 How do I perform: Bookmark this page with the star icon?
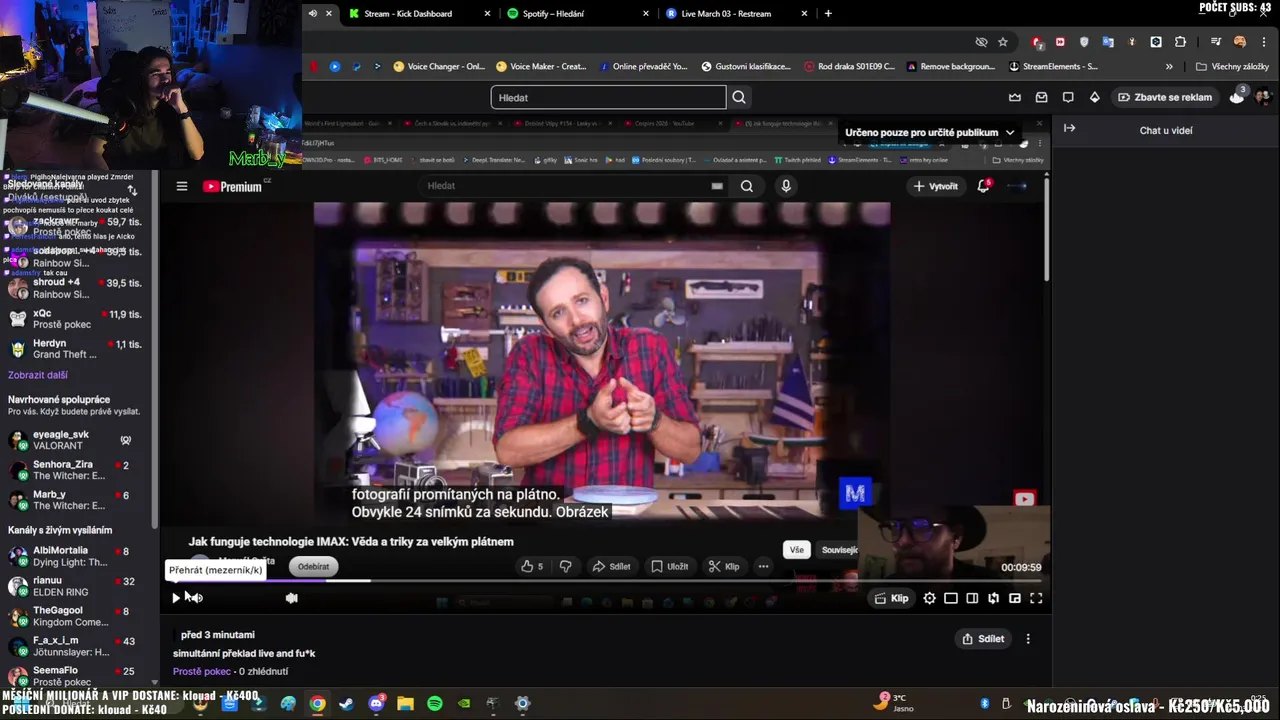click(1003, 42)
